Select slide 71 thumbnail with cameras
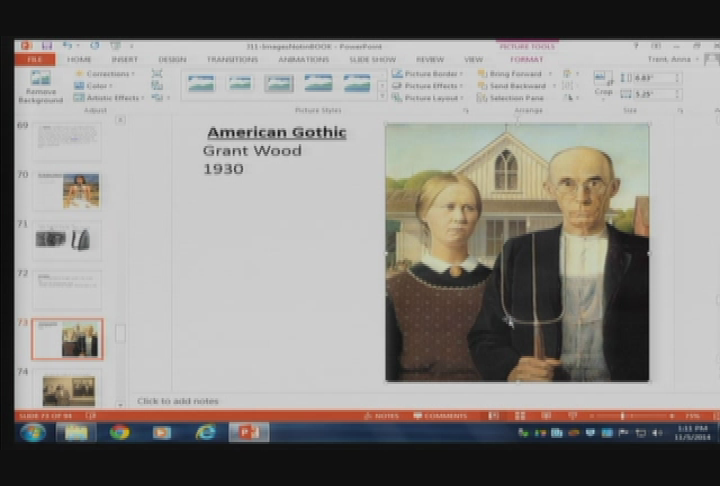This screenshot has height=486, width=720. (67, 240)
